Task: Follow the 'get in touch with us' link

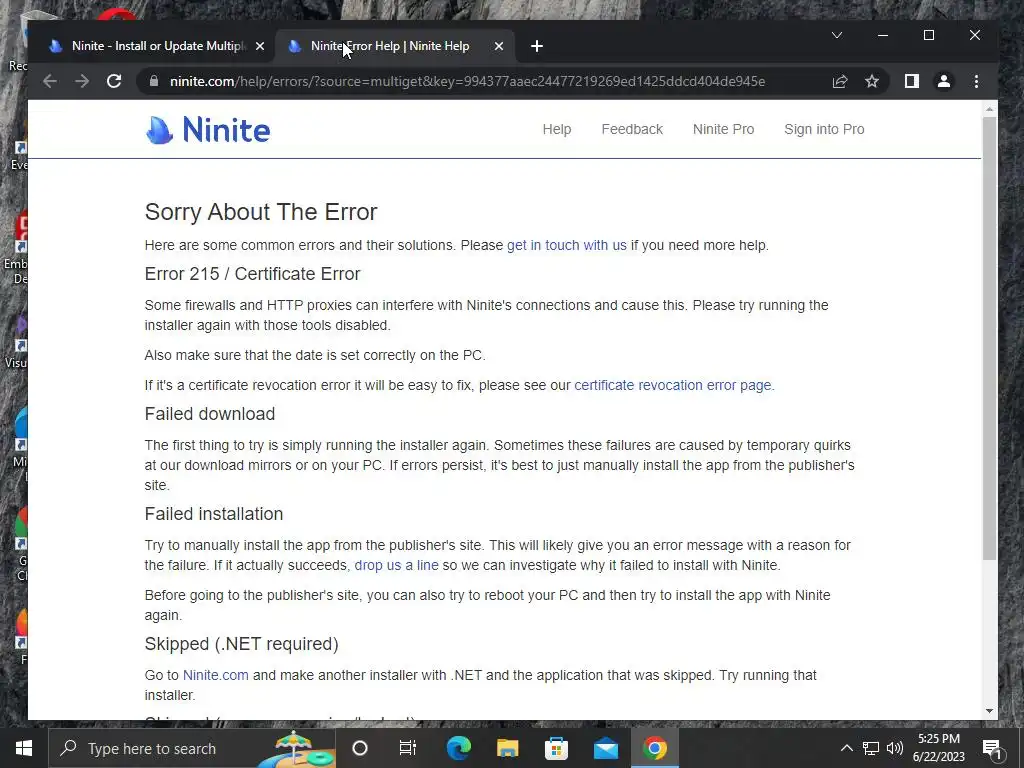Action: (567, 246)
